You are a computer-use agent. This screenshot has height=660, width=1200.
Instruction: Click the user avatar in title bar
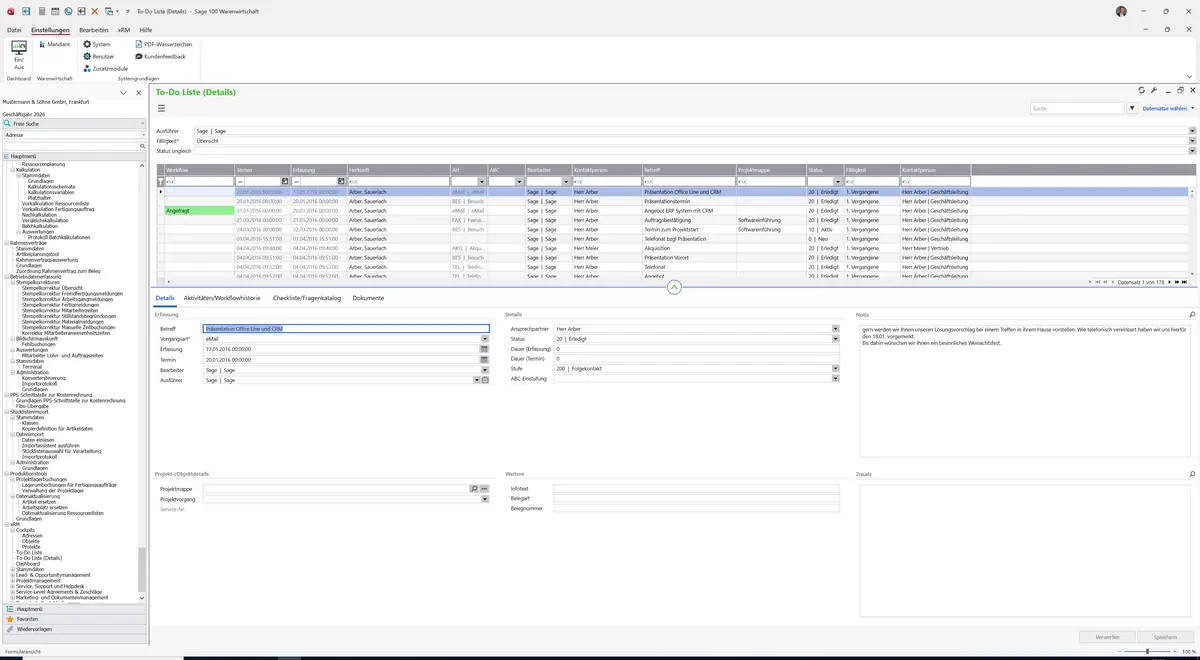1121,11
